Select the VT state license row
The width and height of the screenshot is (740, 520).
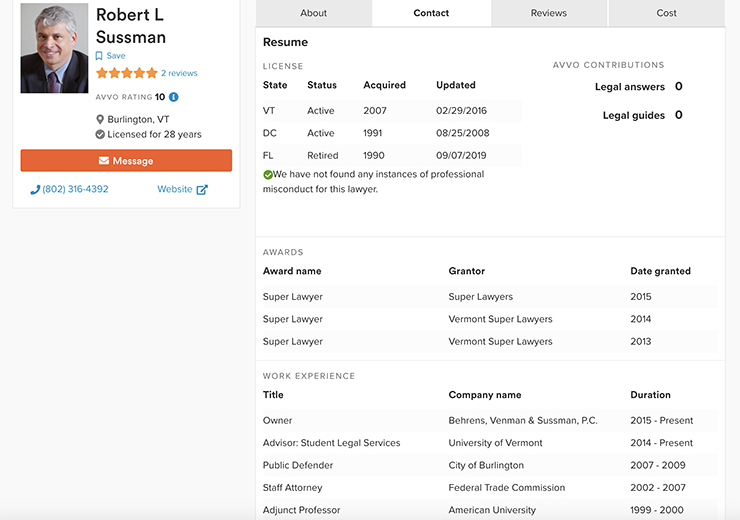[391, 111]
